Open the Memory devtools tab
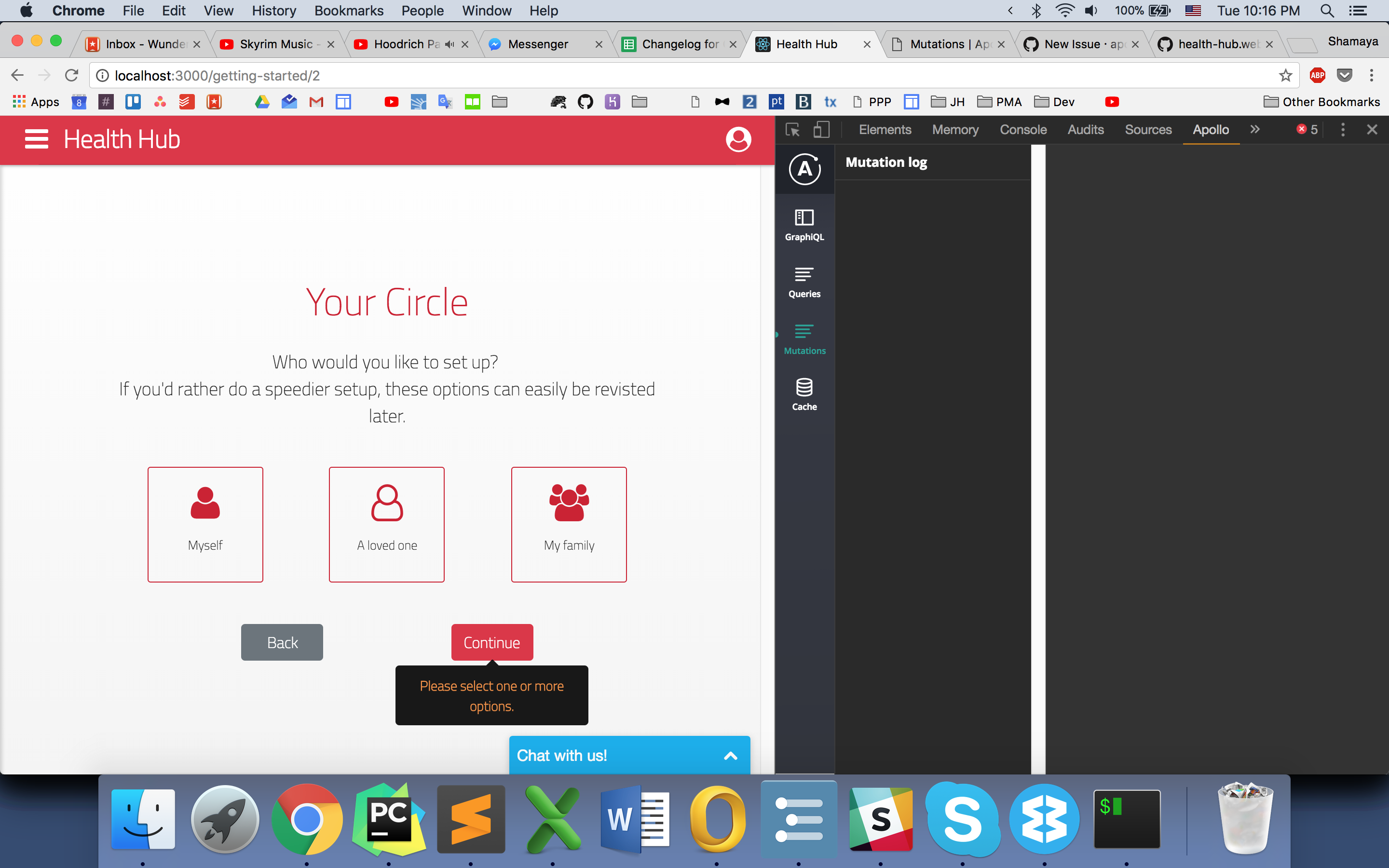The height and width of the screenshot is (868, 1389). pos(955,130)
